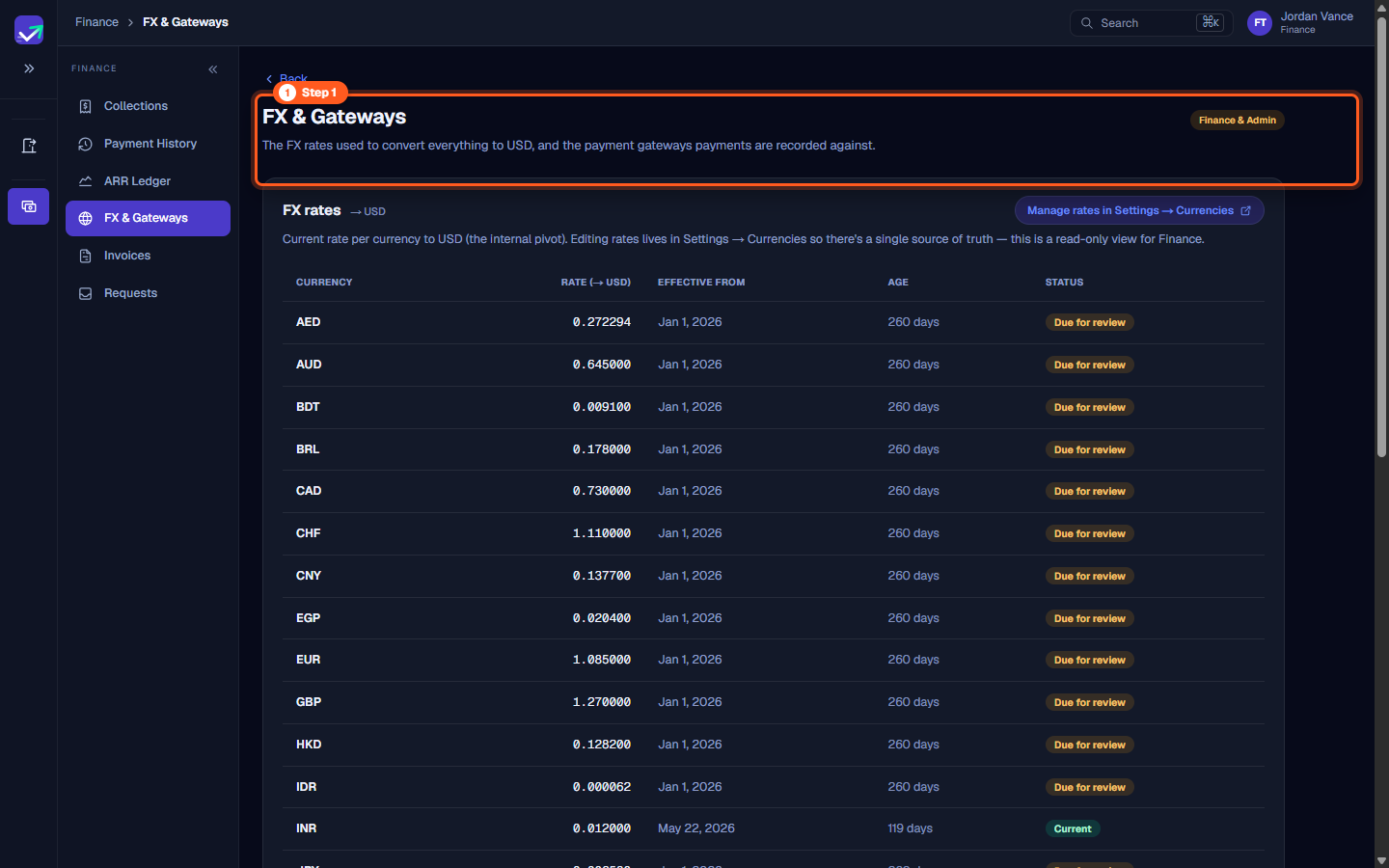Click the INR Current status badge
1389x868 pixels.
click(x=1073, y=828)
